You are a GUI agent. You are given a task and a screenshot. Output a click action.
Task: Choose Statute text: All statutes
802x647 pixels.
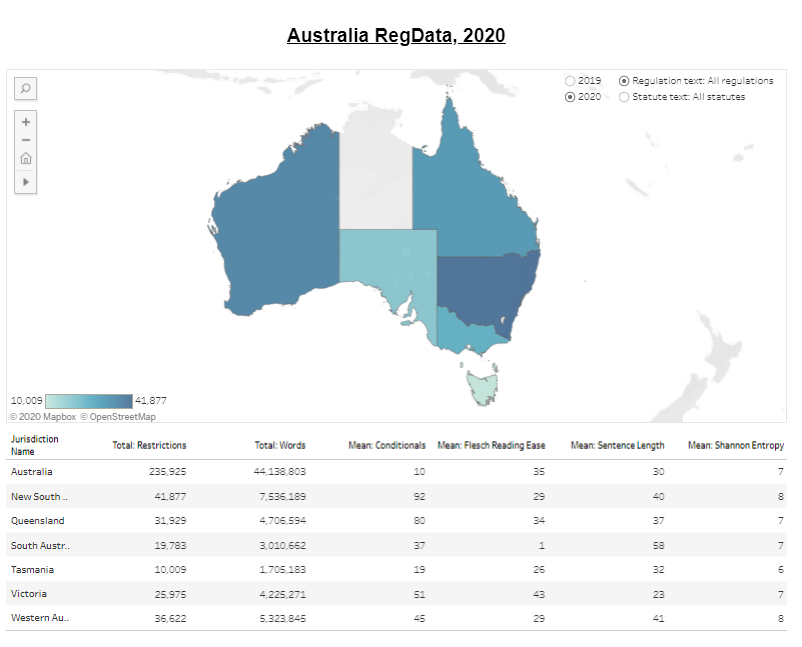click(624, 97)
